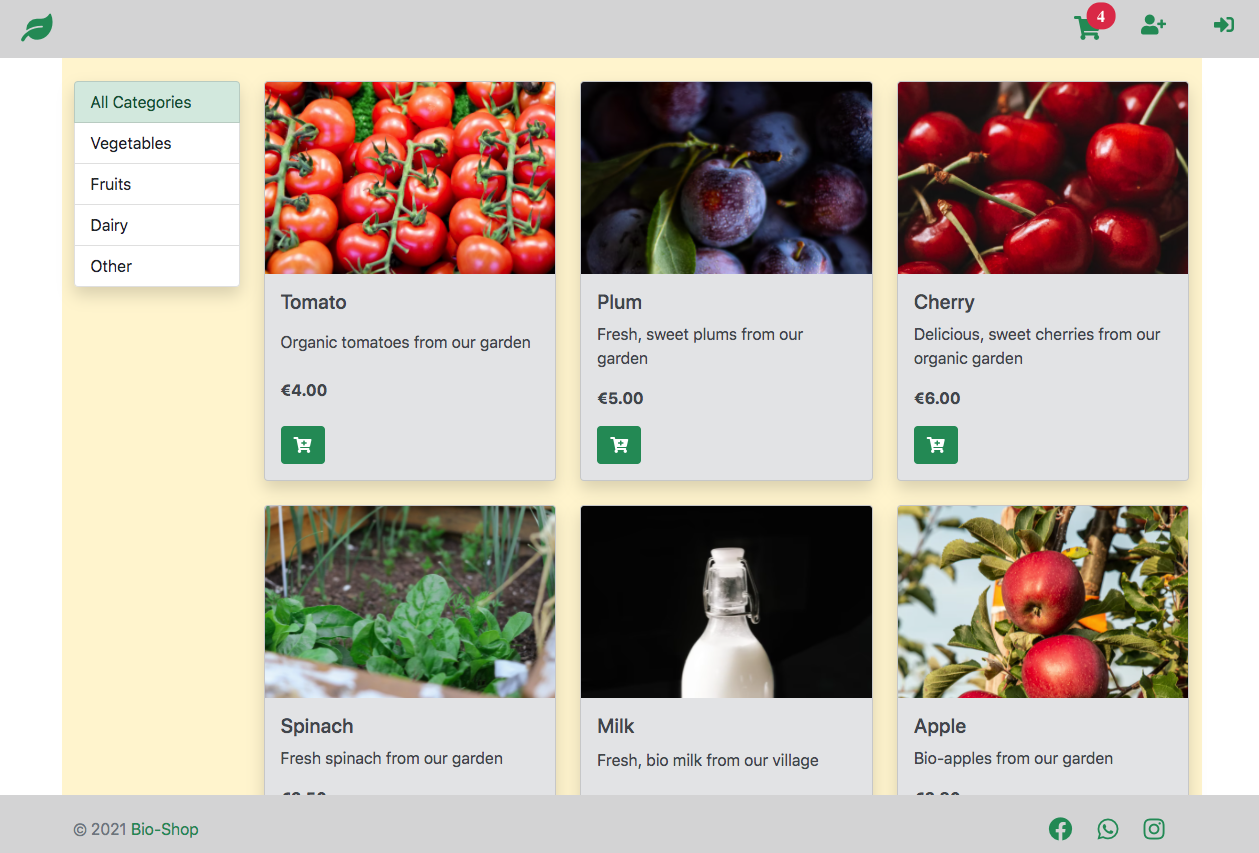This screenshot has height=853, width=1259.
Task: Click the cart badge showing 4 items
Action: pyautogui.click(x=1100, y=16)
